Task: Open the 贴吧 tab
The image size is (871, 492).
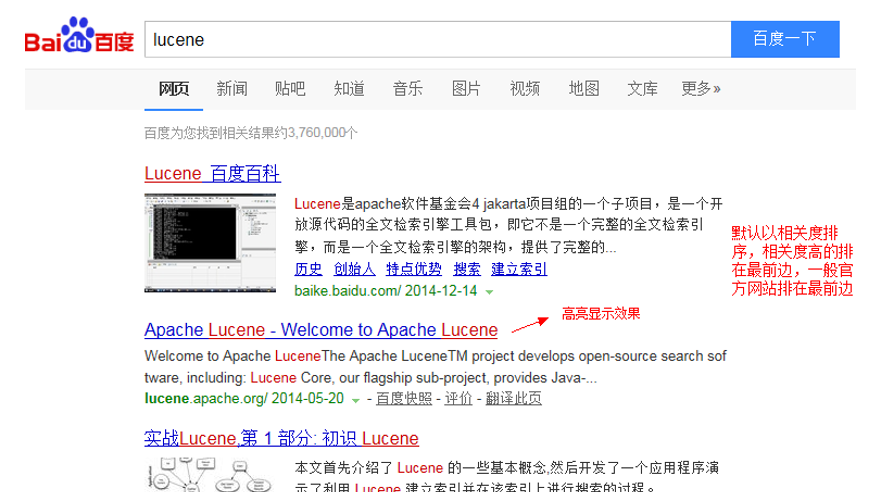Action: tap(291, 89)
